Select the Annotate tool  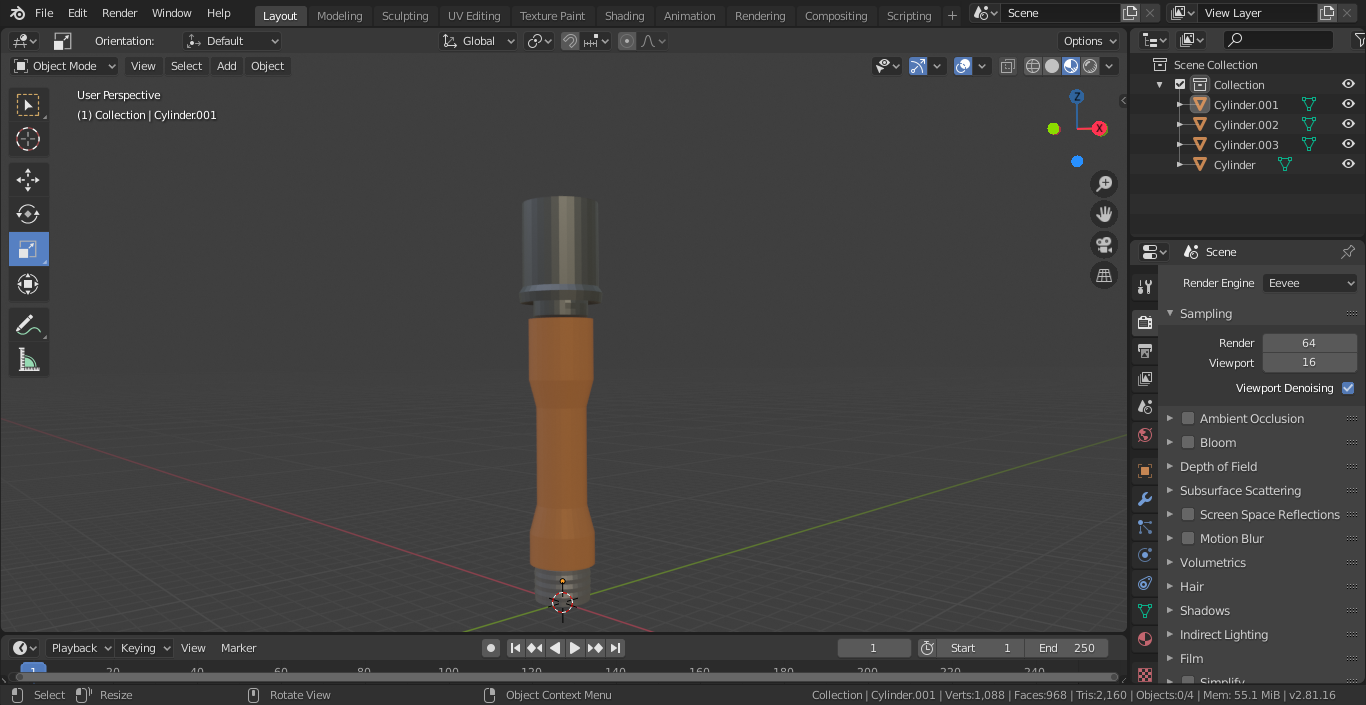tap(28, 325)
